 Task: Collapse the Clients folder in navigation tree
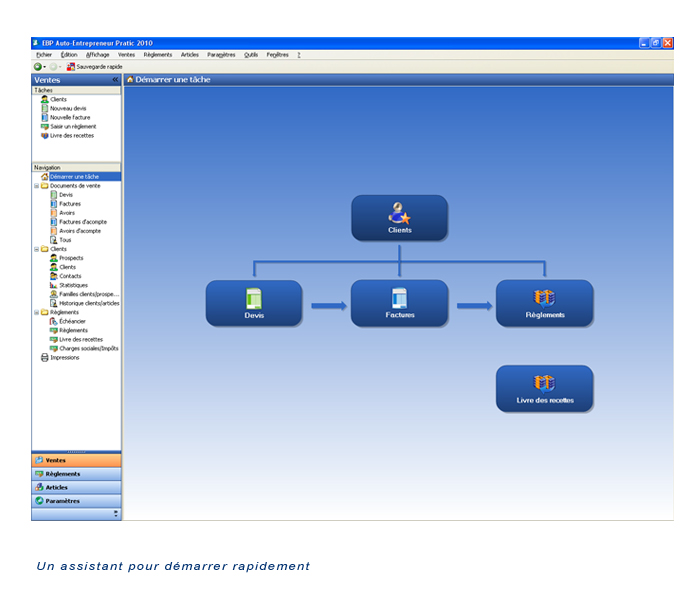tap(36, 249)
